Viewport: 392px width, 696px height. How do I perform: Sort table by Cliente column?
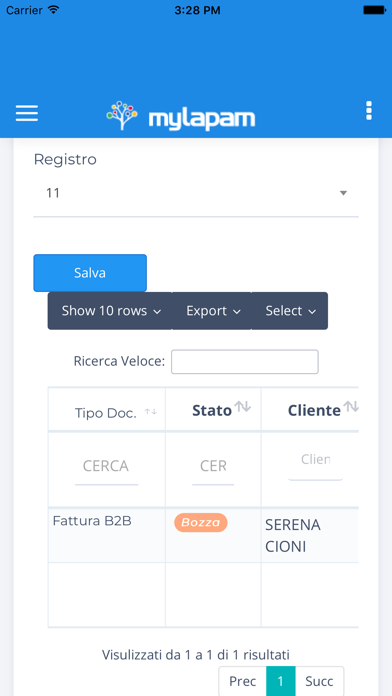pos(310,410)
